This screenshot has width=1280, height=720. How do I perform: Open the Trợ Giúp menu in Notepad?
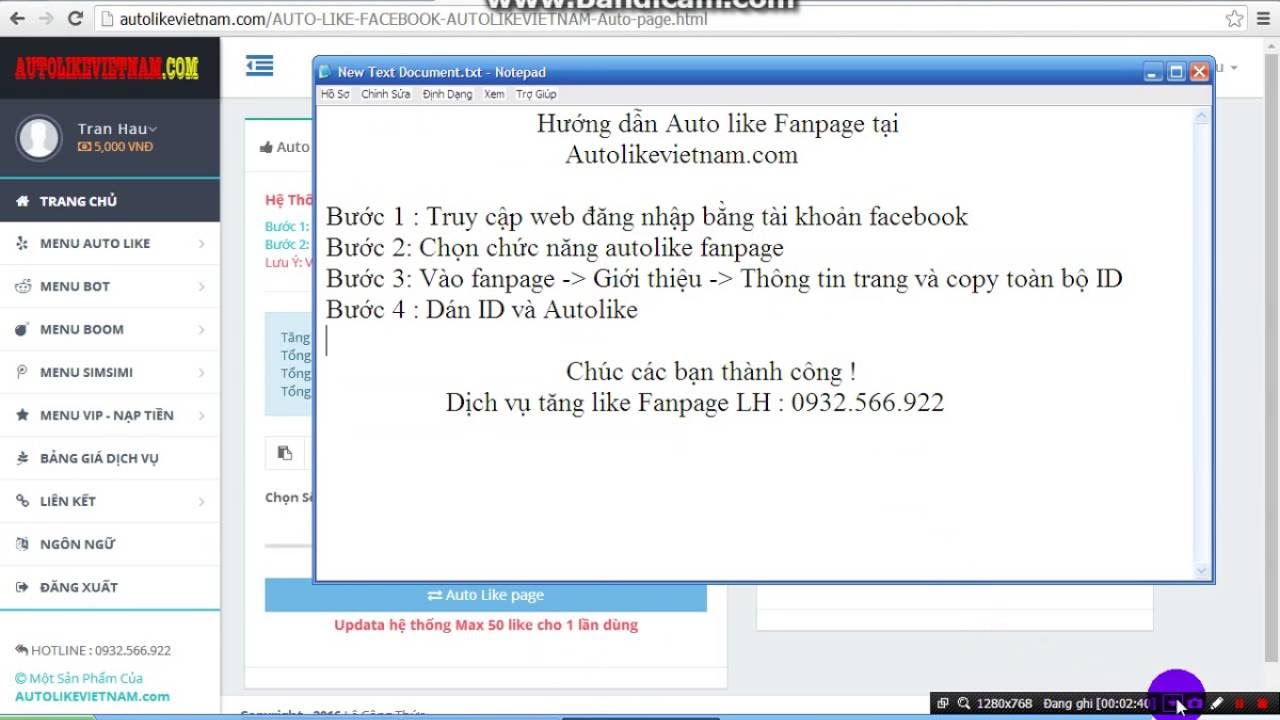point(536,94)
